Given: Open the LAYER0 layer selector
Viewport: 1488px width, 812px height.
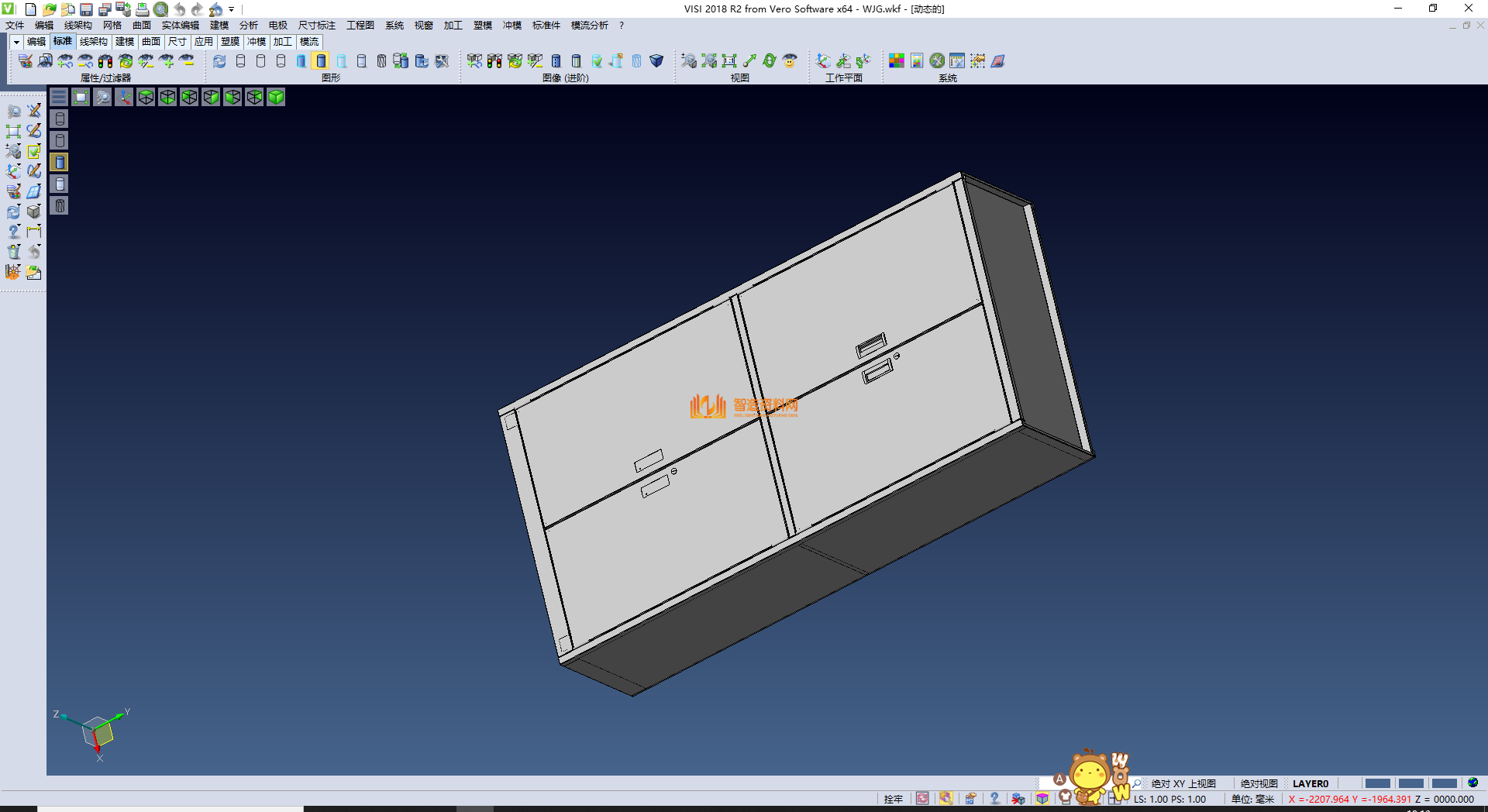Looking at the screenshot, I should (x=1310, y=783).
